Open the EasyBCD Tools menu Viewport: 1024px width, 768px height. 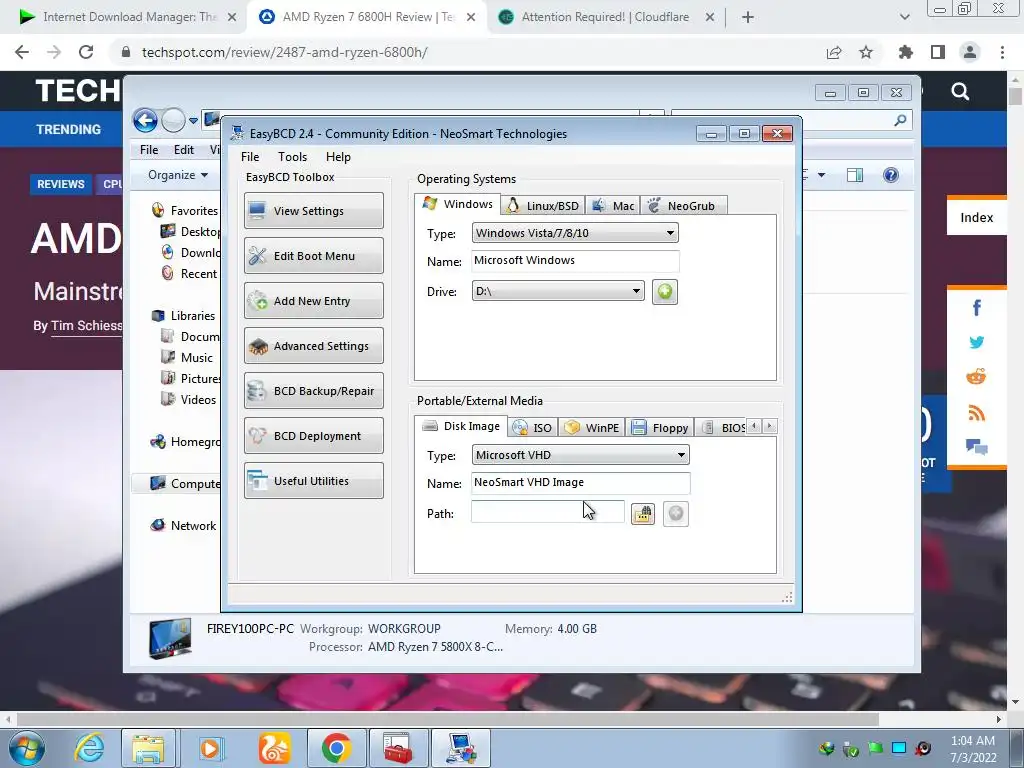tap(292, 157)
